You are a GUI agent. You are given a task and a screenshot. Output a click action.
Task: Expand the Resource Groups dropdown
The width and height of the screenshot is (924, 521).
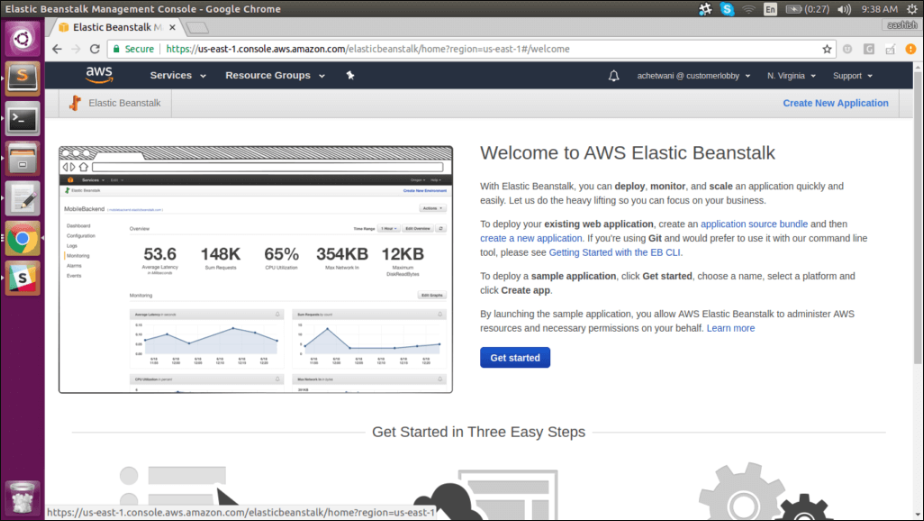pyautogui.click(x=275, y=75)
